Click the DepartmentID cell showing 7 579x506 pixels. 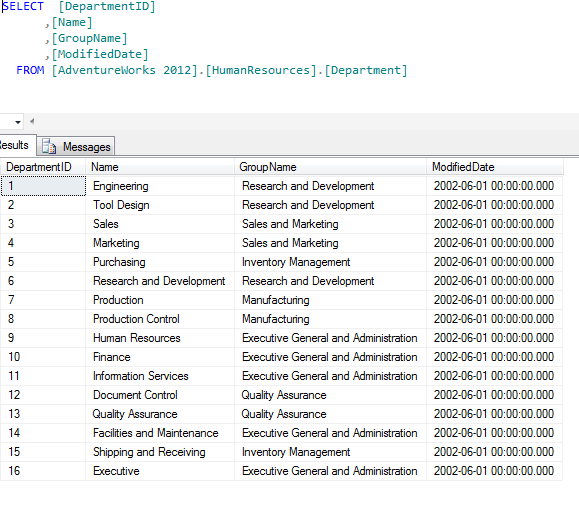click(43, 300)
